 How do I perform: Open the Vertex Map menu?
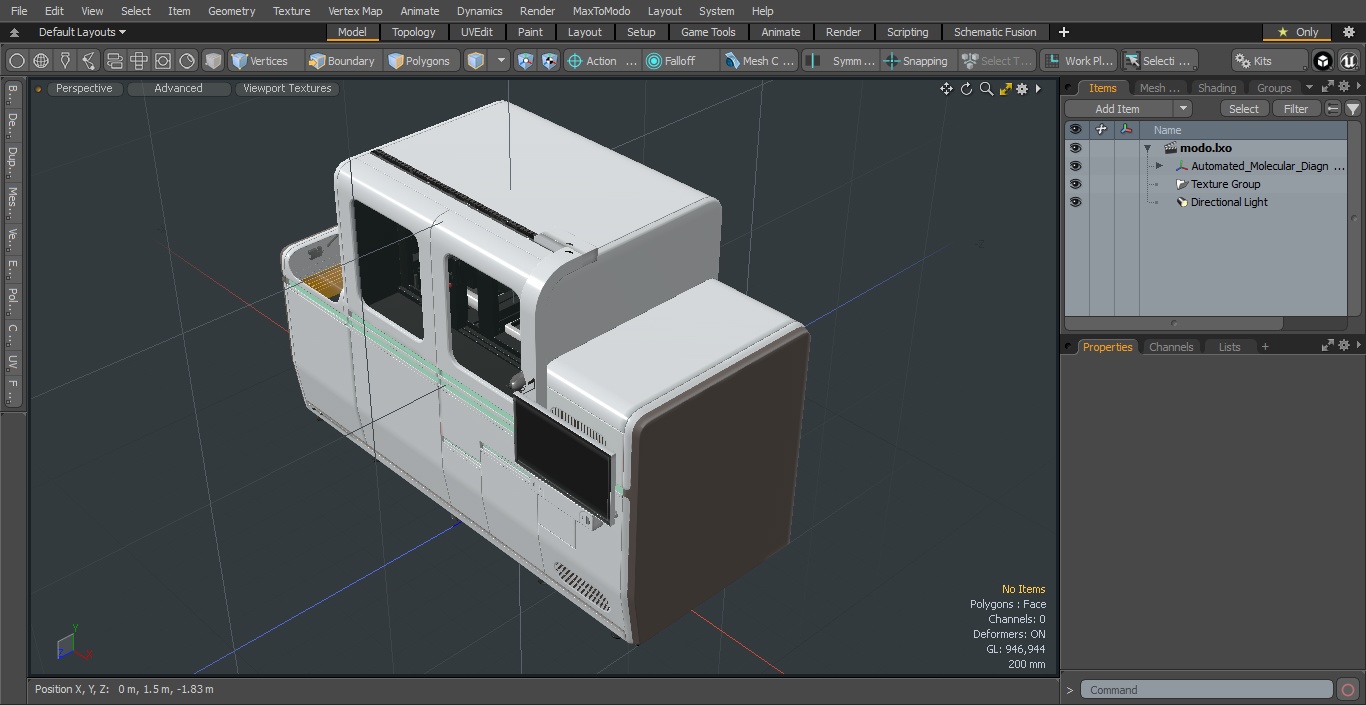355,11
